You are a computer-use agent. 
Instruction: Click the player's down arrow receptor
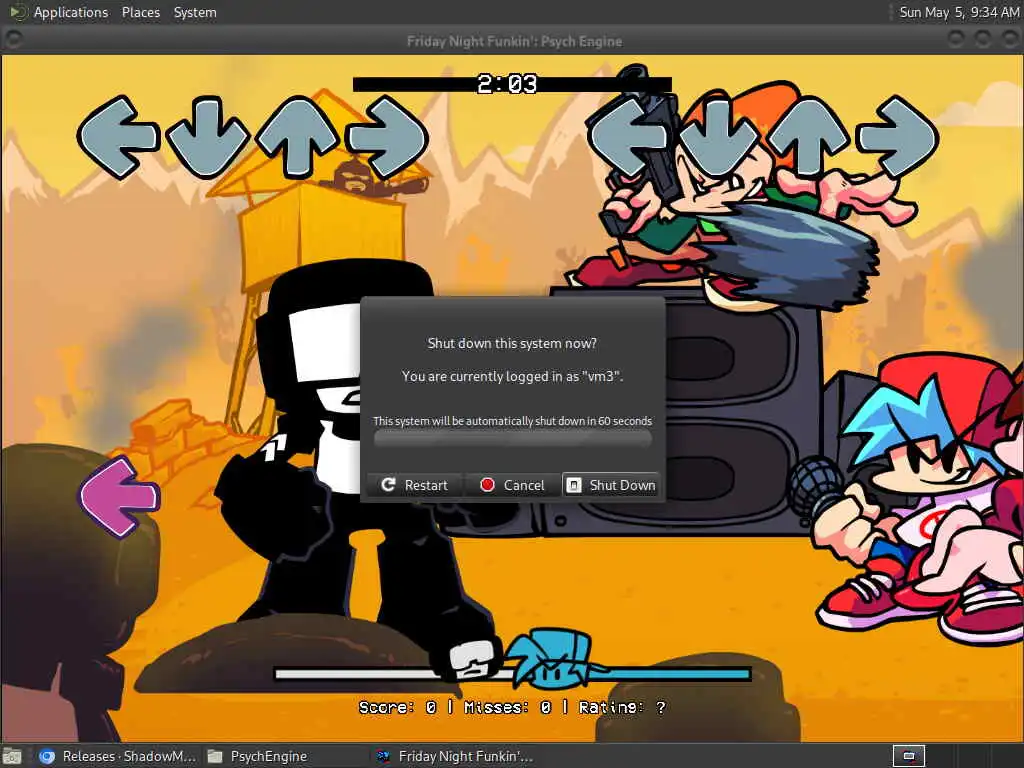(718, 137)
